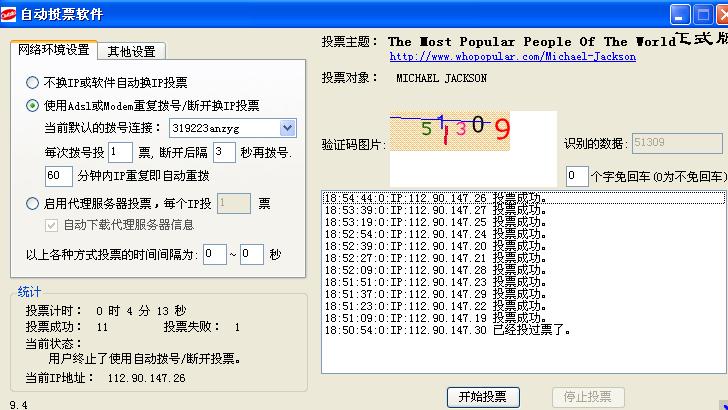Minimize the auto-voting software window
The image size is (728, 410).
point(680,14)
